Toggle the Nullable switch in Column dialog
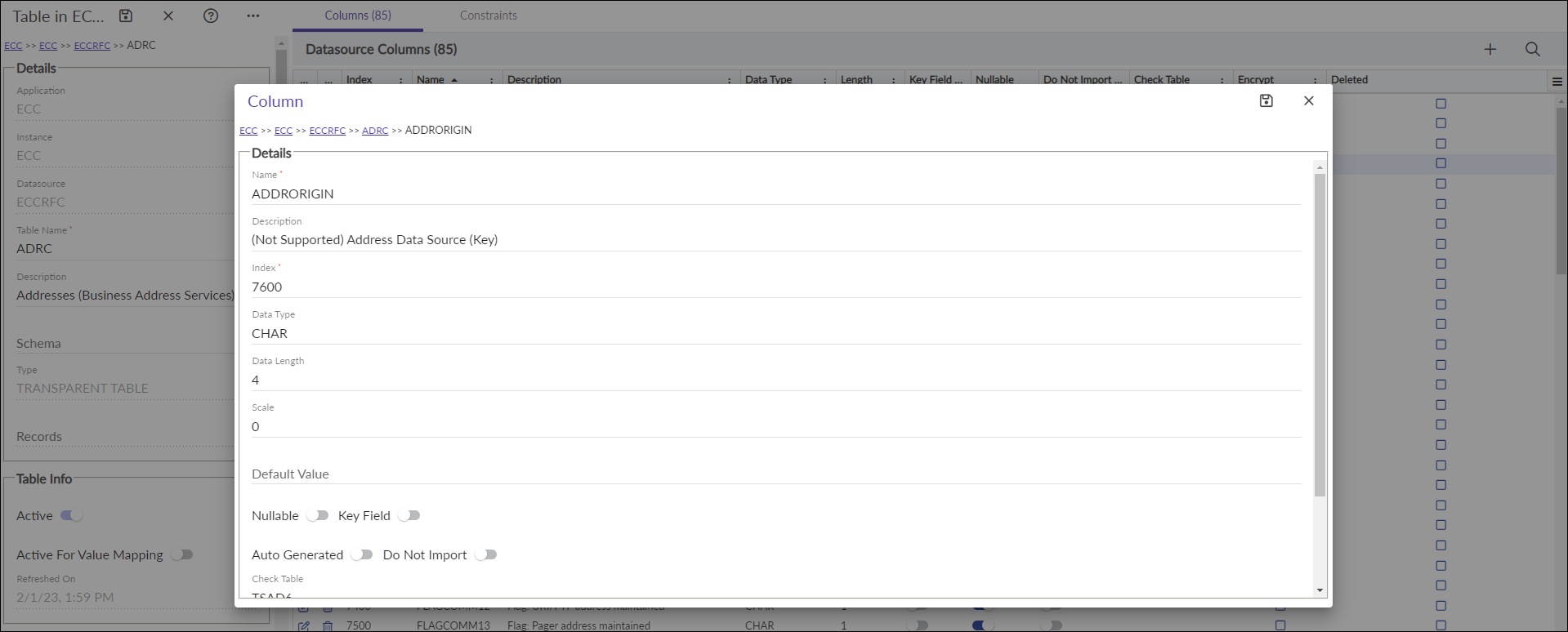1568x632 pixels. pyautogui.click(x=318, y=516)
